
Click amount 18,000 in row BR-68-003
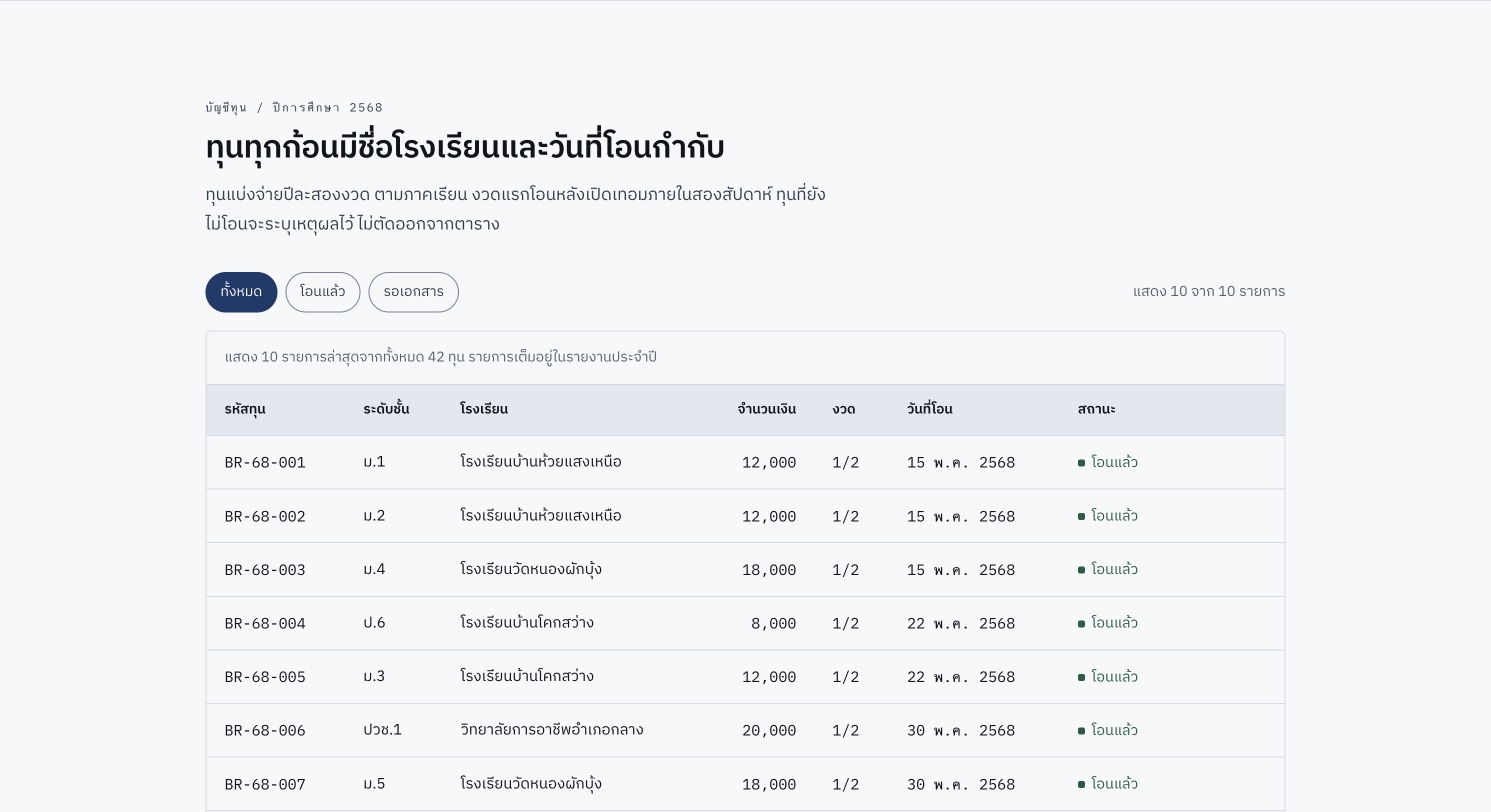point(769,570)
